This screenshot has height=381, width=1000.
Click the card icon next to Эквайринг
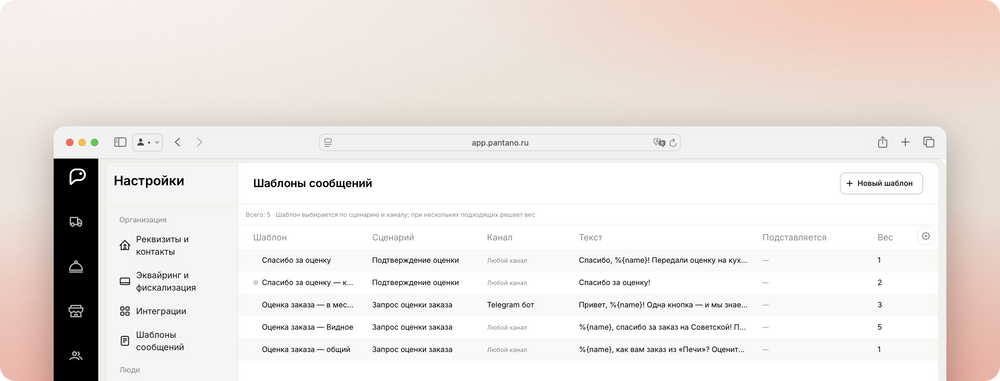tap(125, 281)
